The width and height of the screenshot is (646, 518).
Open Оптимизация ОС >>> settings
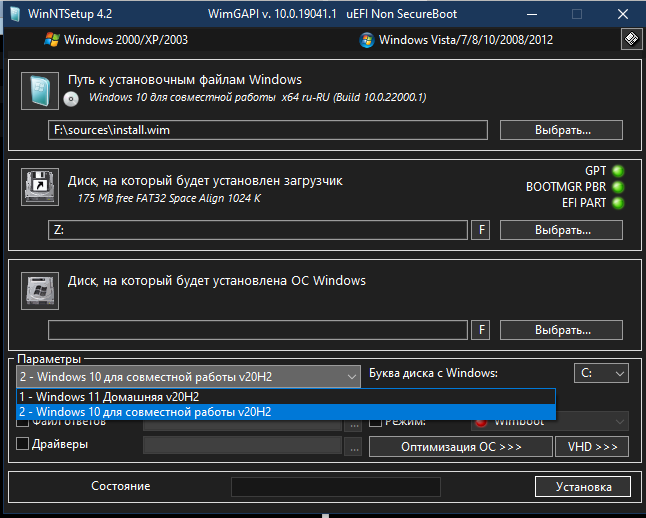(x=461, y=447)
